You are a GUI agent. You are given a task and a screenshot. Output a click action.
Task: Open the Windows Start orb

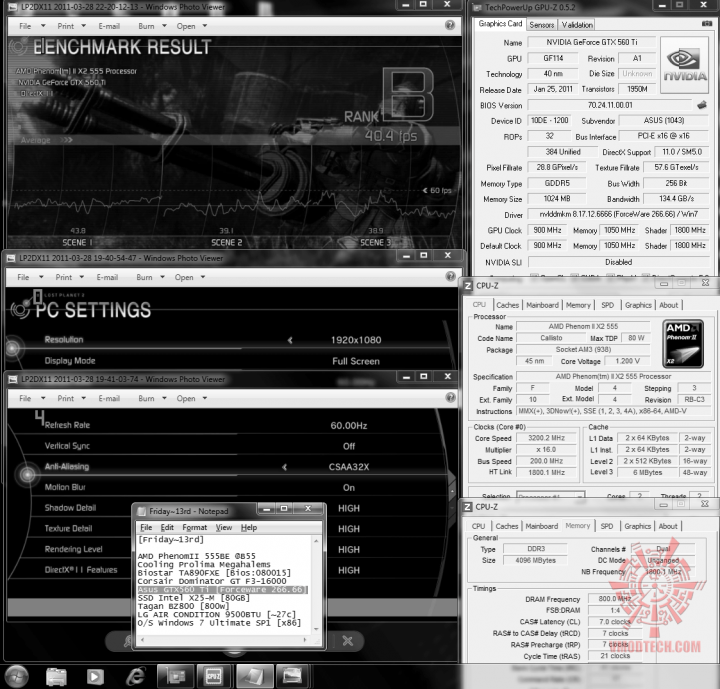click(x=17, y=676)
